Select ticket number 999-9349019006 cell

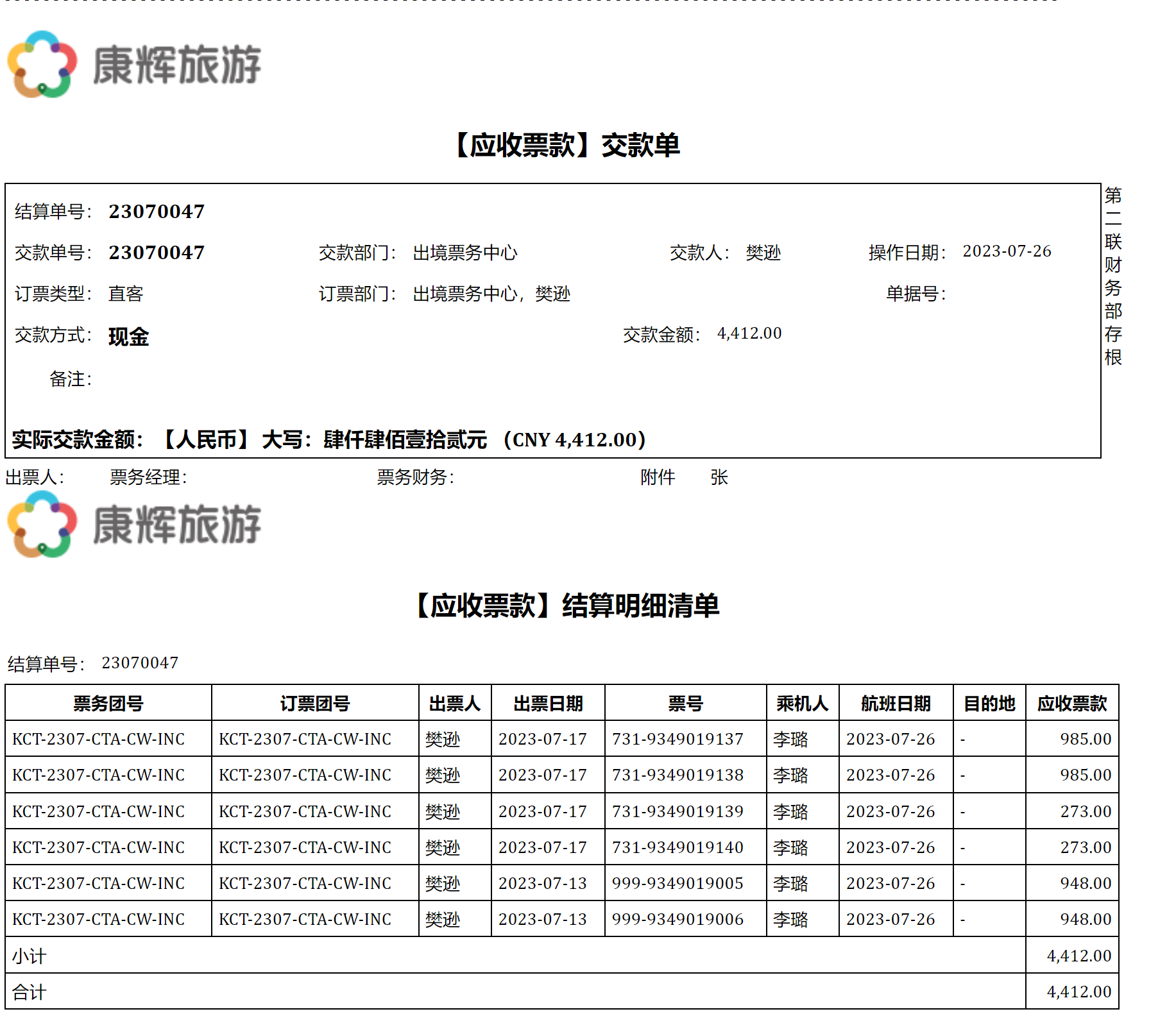(x=677, y=920)
